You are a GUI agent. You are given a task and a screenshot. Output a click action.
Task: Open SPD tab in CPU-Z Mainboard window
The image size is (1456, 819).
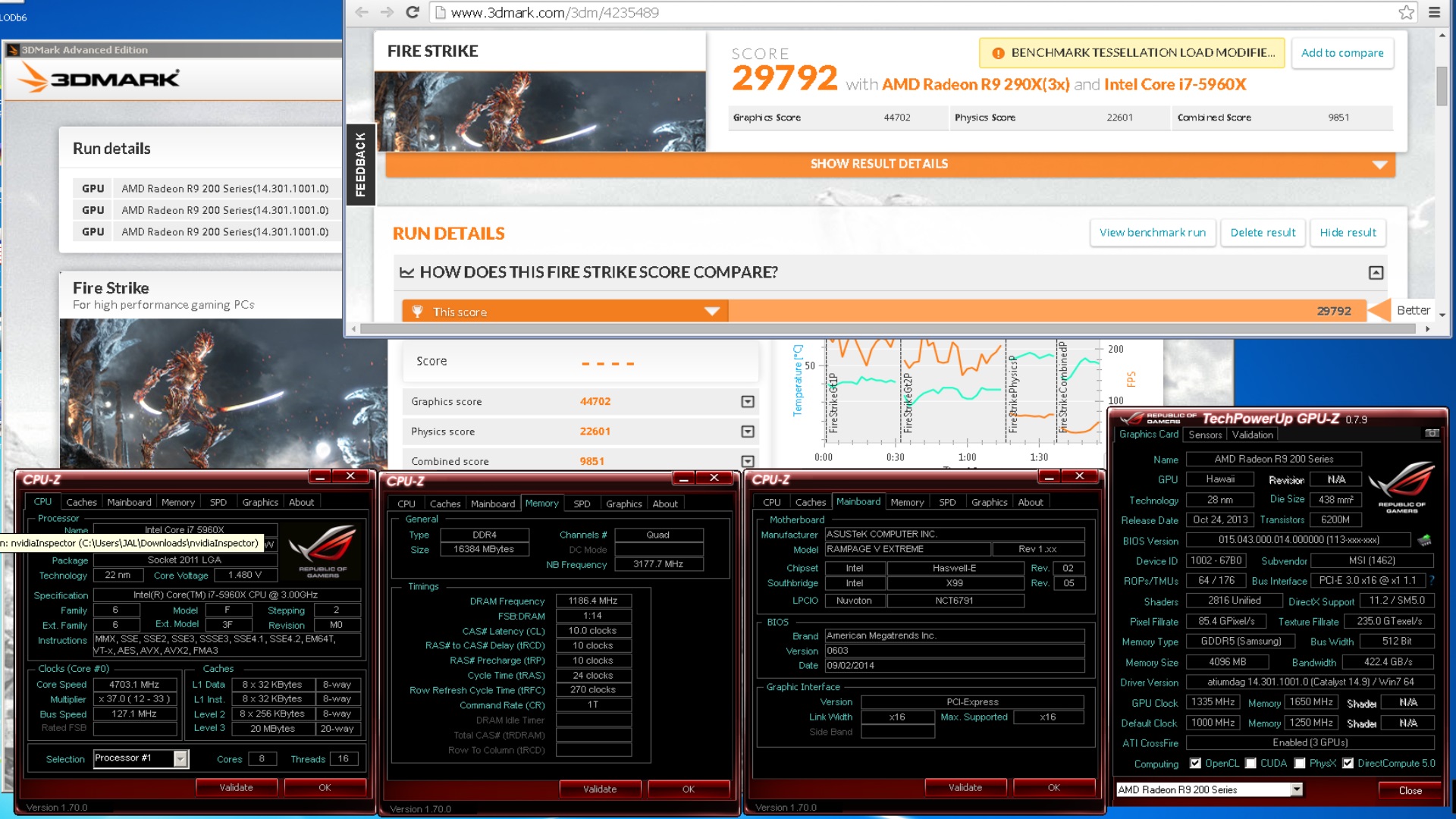[947, 502]
